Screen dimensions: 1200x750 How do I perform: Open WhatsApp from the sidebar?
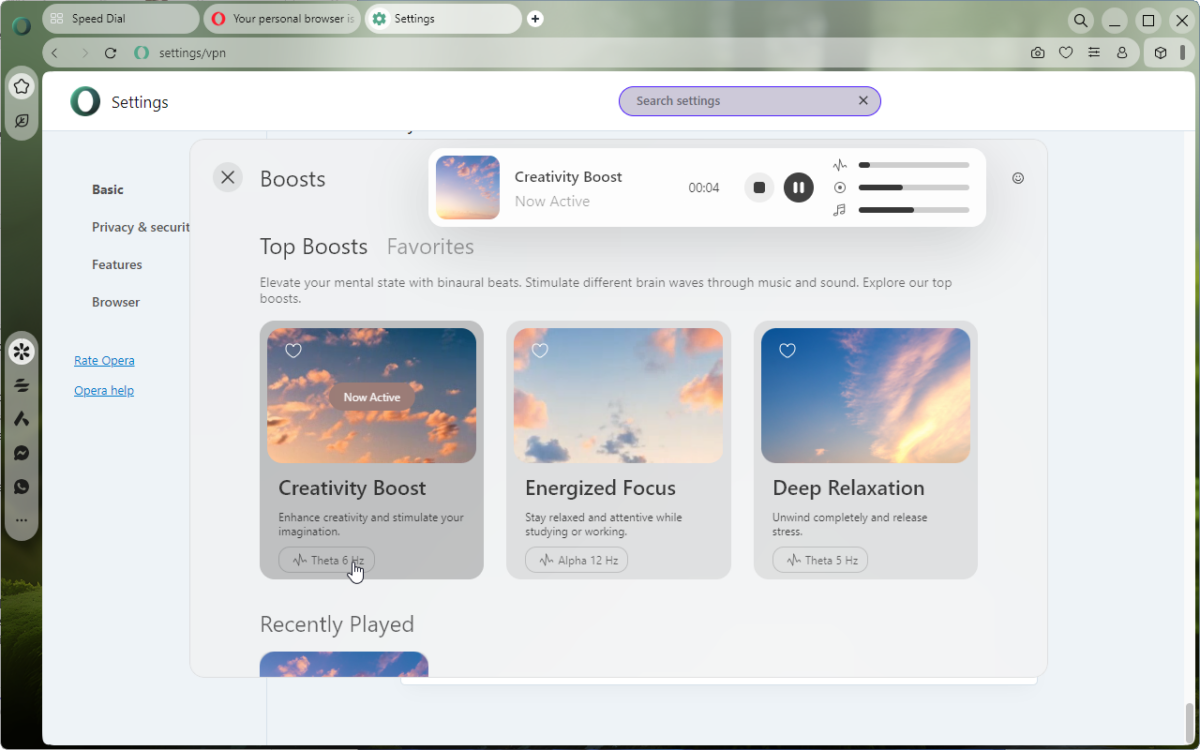(x=22, y=487)
